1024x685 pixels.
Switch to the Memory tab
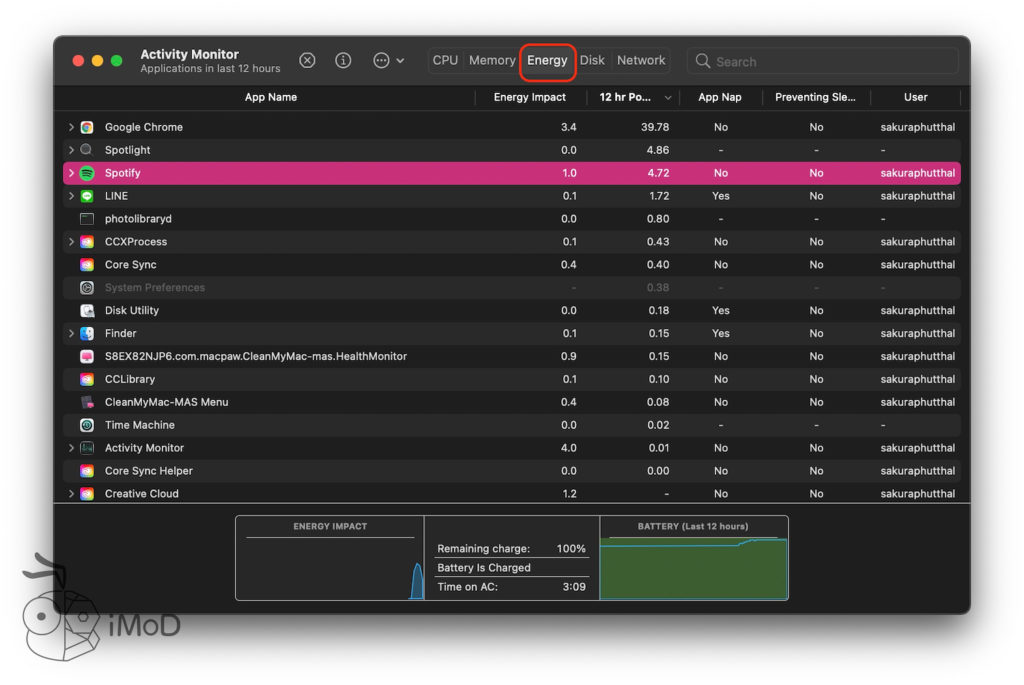pyautogui.click(x=492, y=61)
